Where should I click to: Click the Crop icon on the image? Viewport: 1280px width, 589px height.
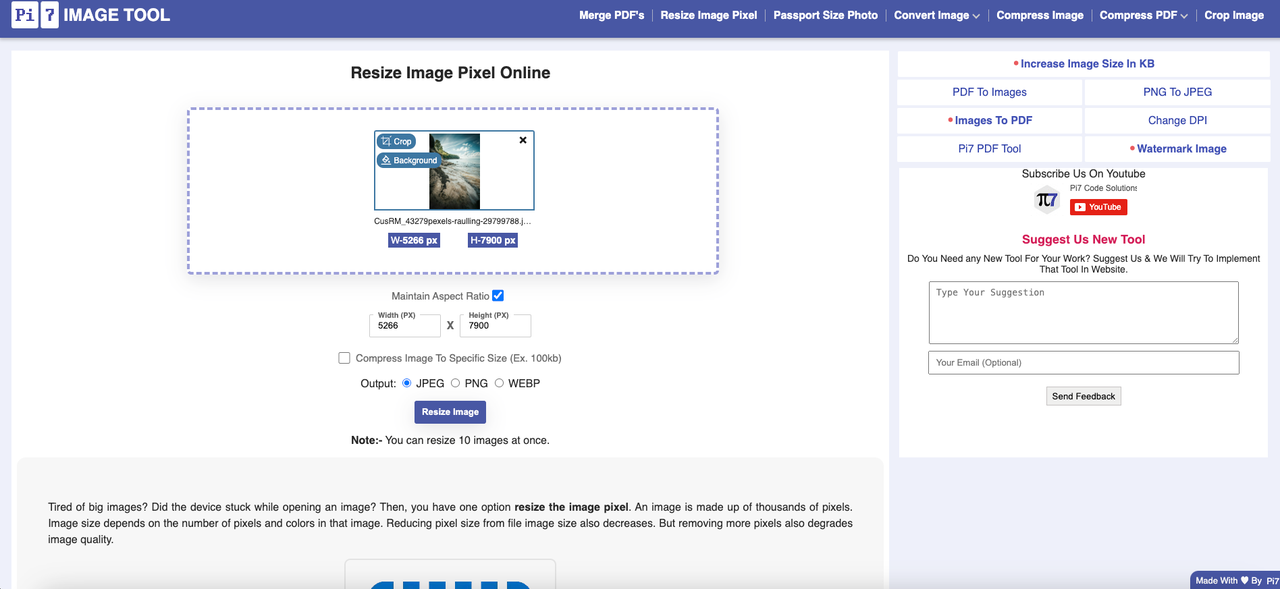click(x=396, y=142)
